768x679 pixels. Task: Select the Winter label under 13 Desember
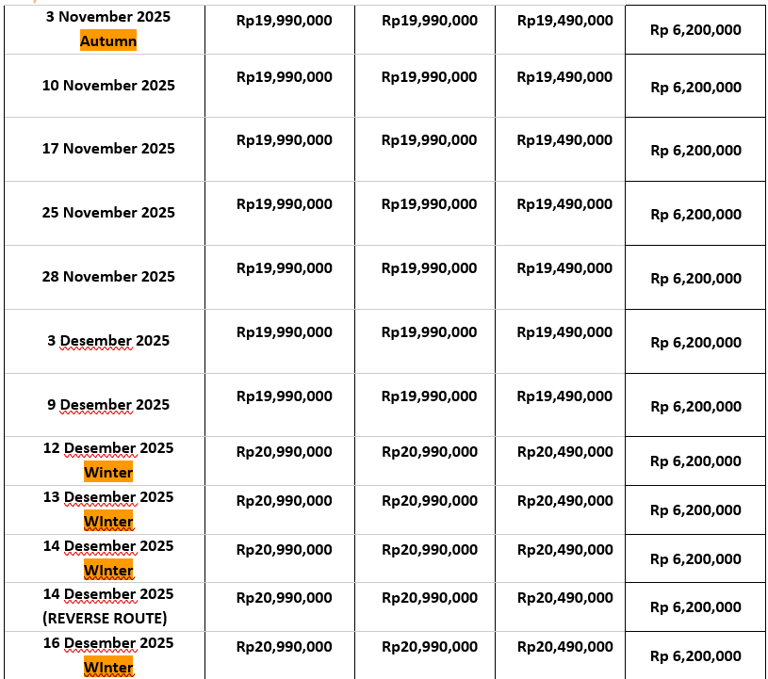click(x=108, y=522)
